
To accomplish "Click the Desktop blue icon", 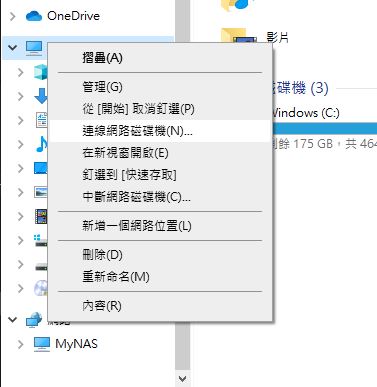I will [x=41, y=168].
